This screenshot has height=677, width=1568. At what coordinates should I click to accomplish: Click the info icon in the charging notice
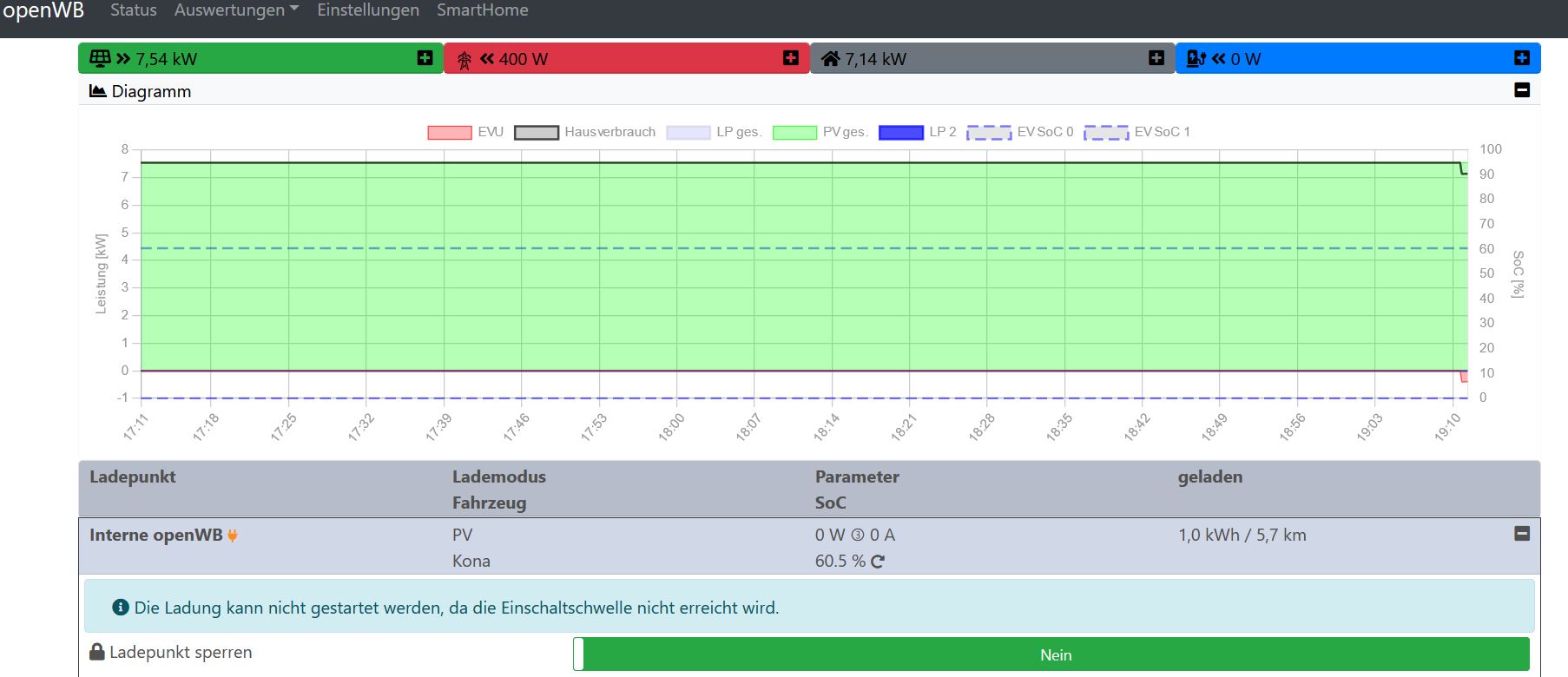coord(121,608)
